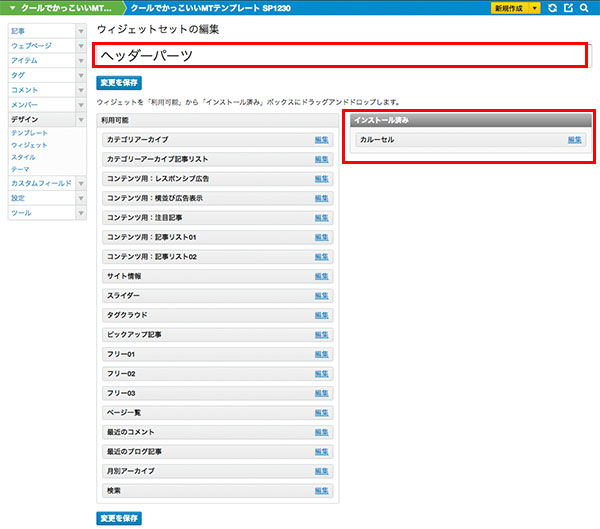Open the カスタムフィールド sidebar menu
600x529 pixels.
tap(42, 183)
